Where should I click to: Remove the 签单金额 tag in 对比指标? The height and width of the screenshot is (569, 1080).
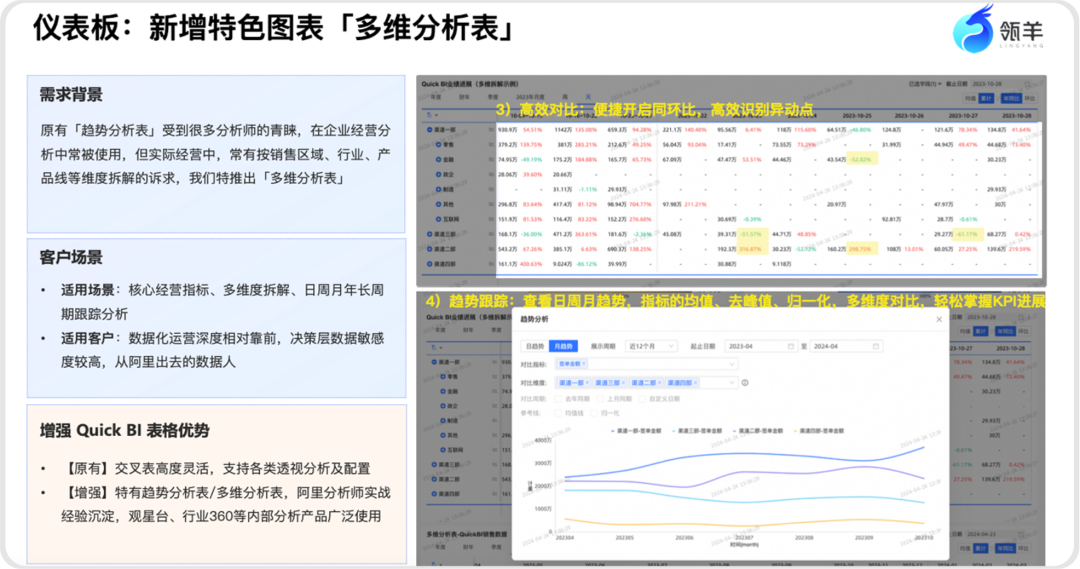583,364
